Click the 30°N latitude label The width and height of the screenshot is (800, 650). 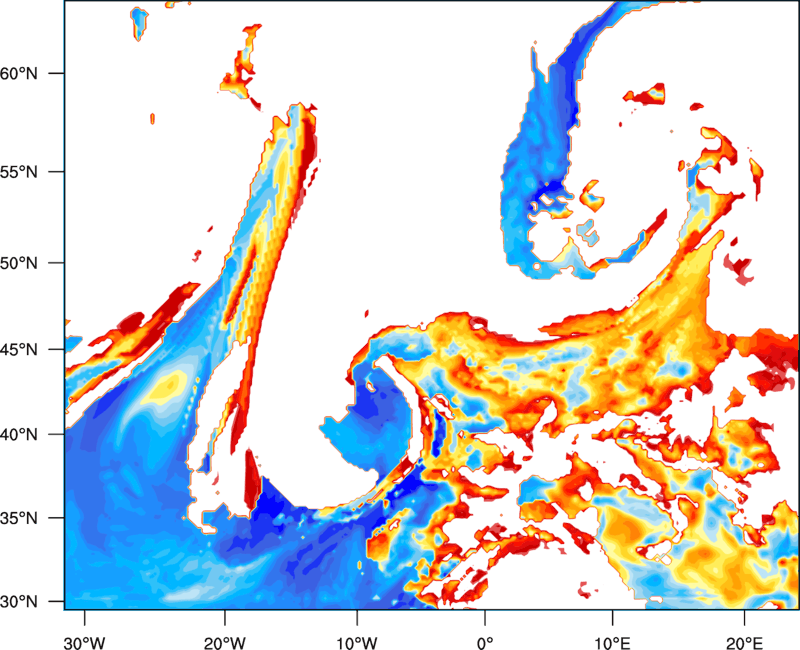[19, 602]
